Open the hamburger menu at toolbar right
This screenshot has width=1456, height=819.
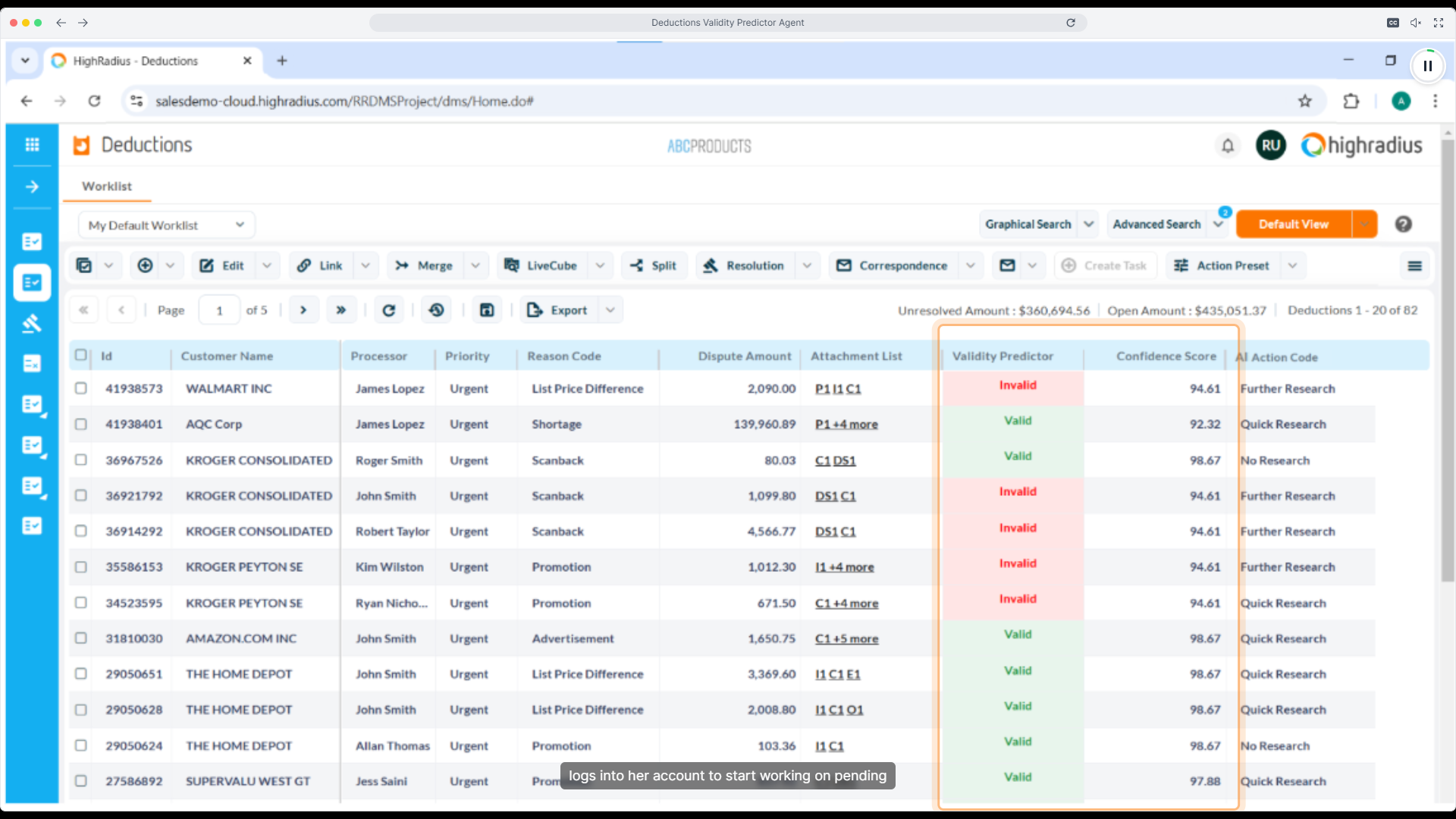[1415, 266]
